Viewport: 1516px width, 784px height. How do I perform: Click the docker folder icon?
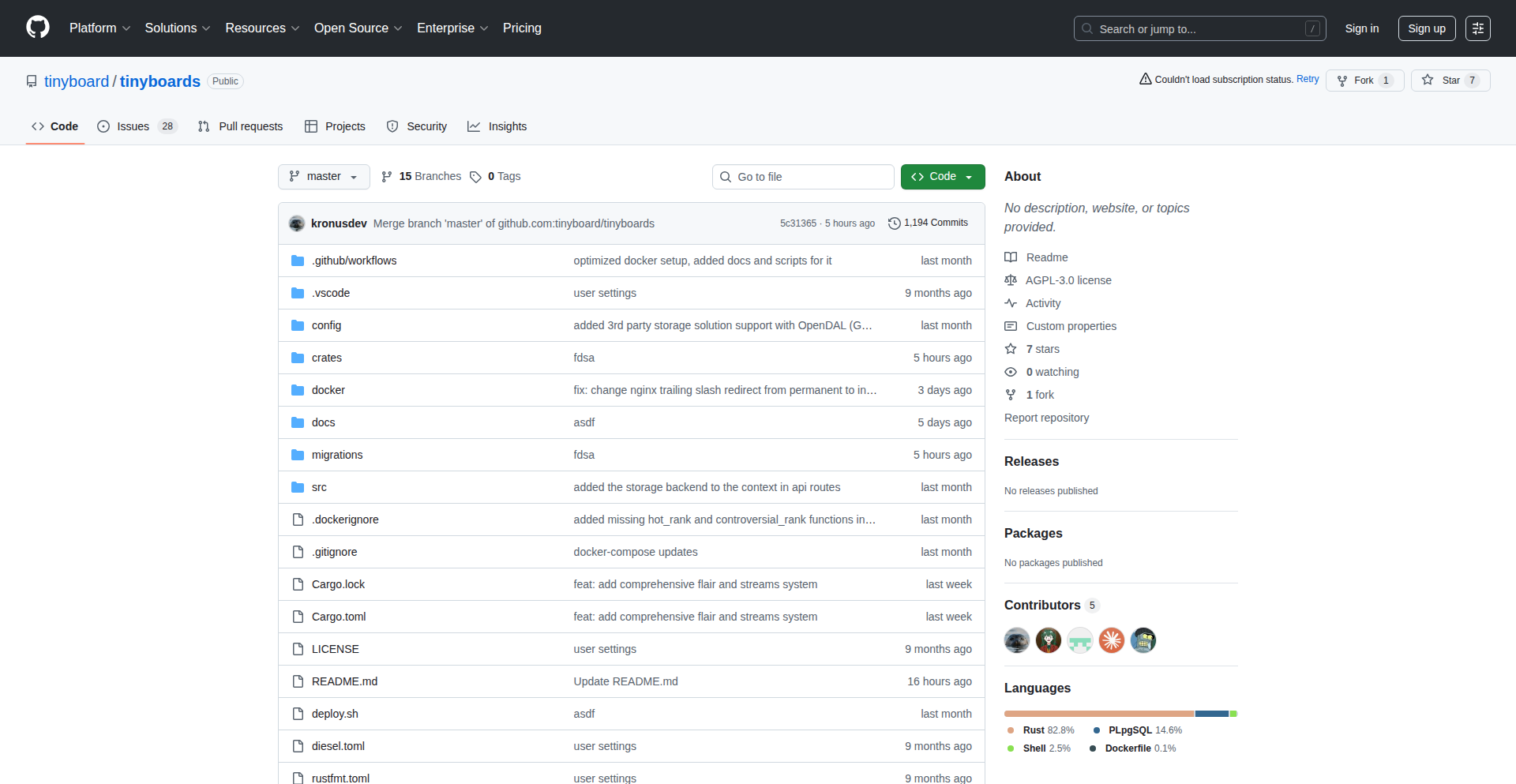[298, 390]
